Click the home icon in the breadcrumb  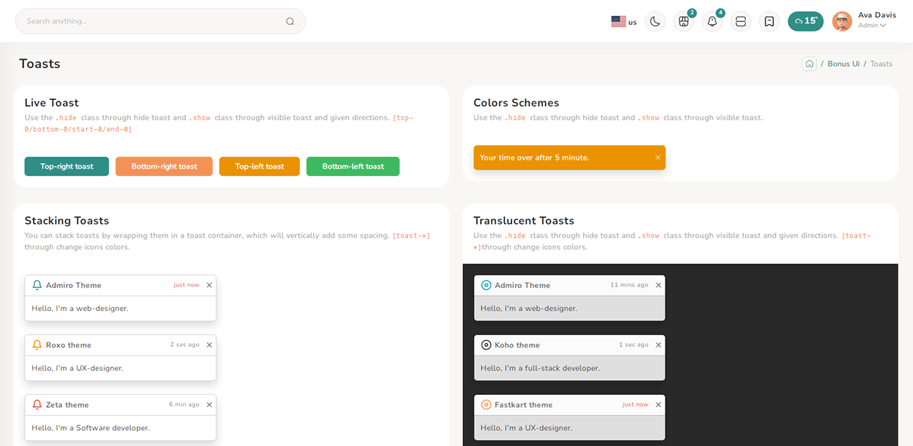tap(810, 64)
